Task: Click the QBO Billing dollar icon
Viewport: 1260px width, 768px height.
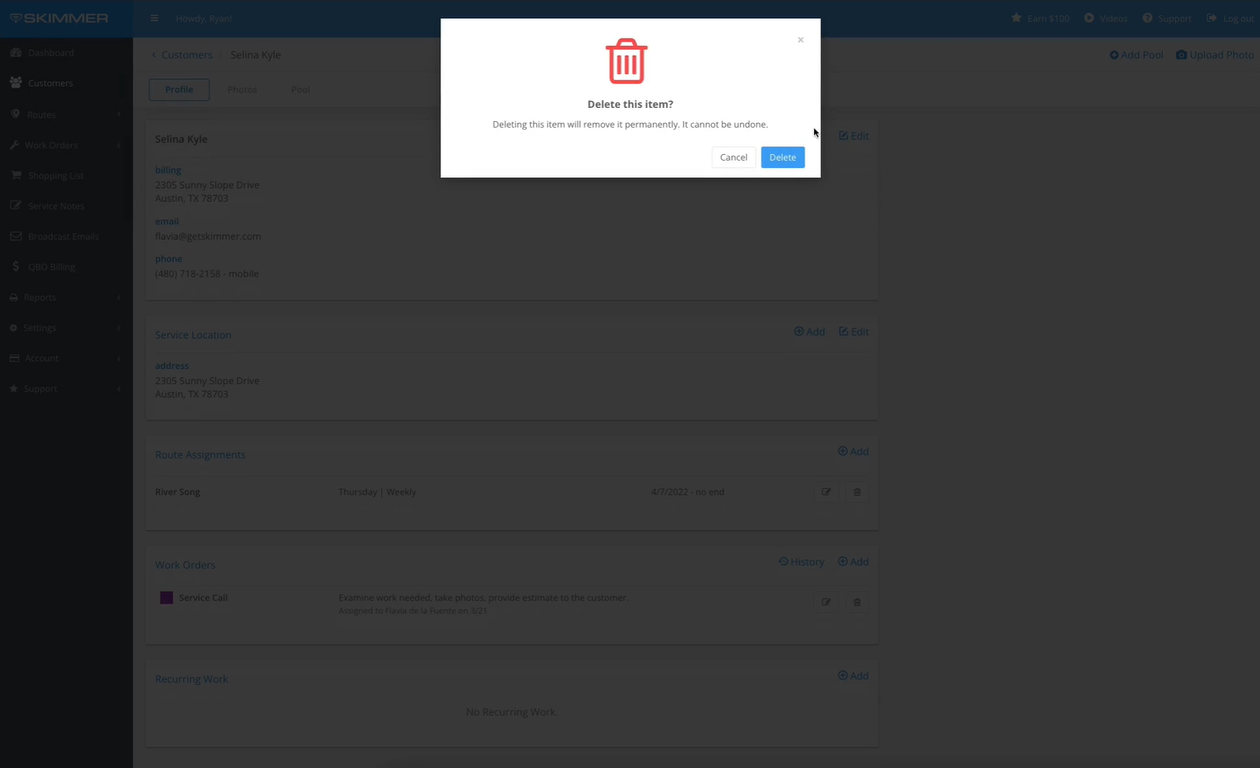Action: point(16,267)
